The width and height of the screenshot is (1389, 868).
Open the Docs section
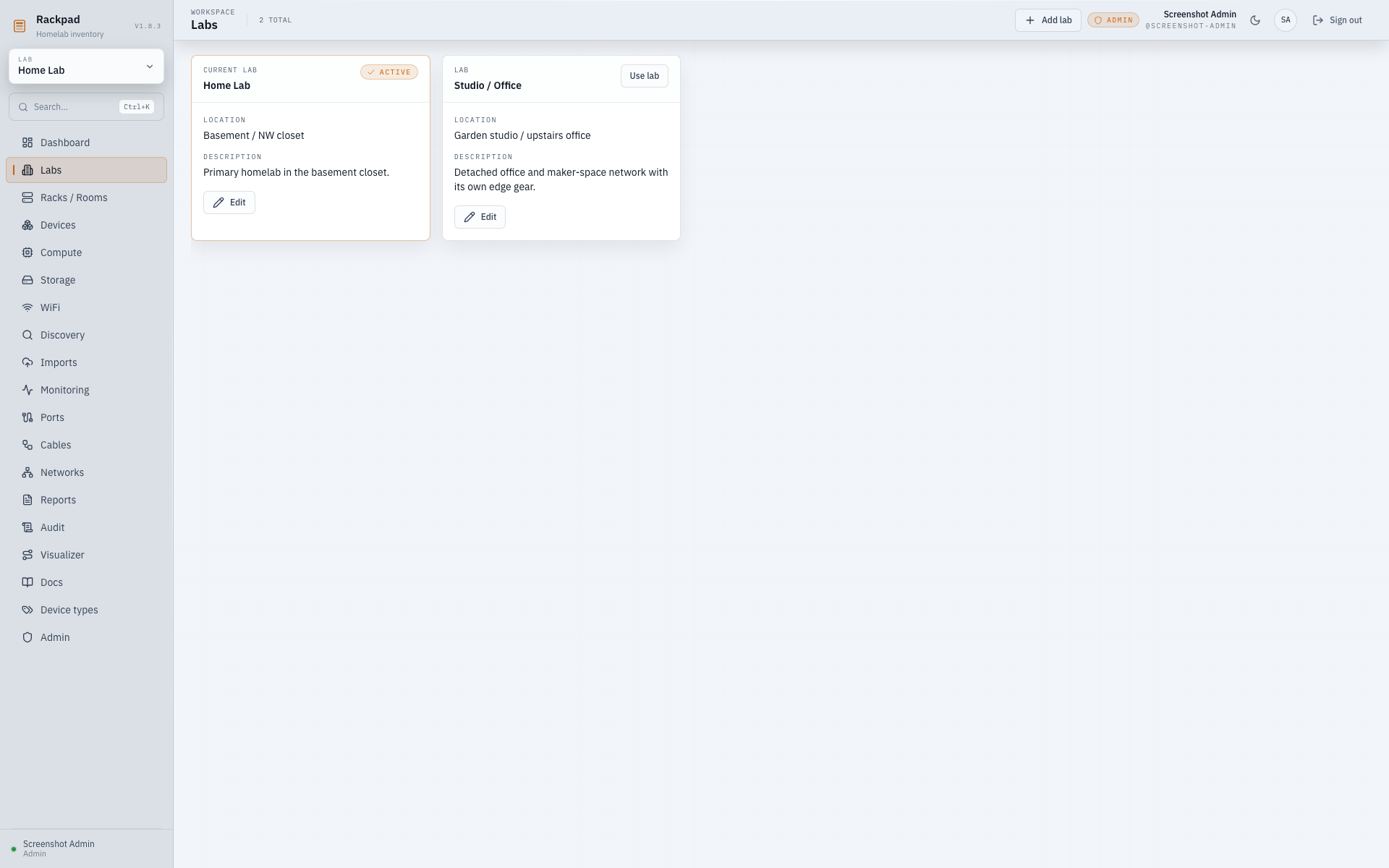pos(86,582)
